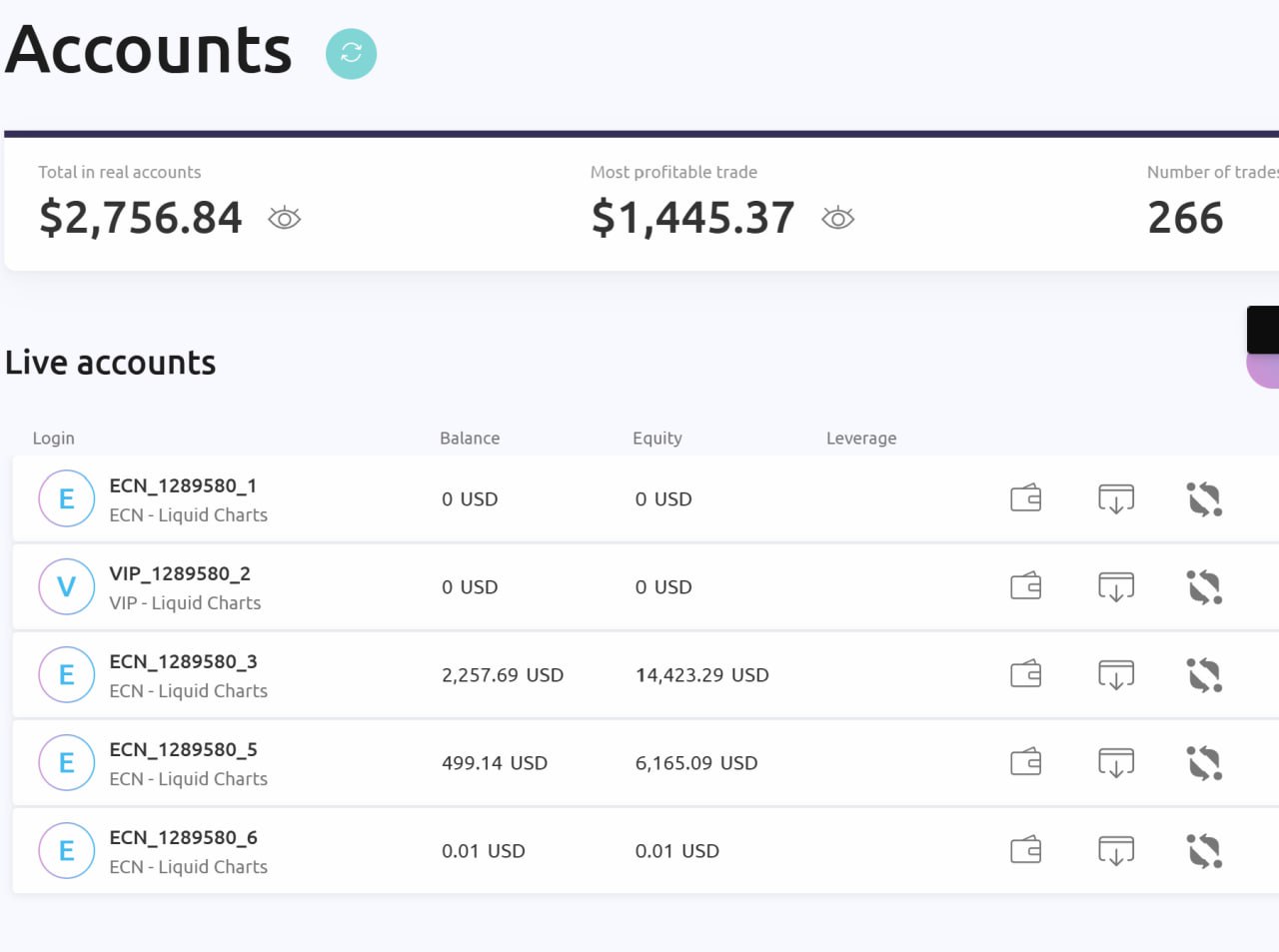Click balance value 2,257.69 USD
1279x952 pixels.
click(503, 675)
